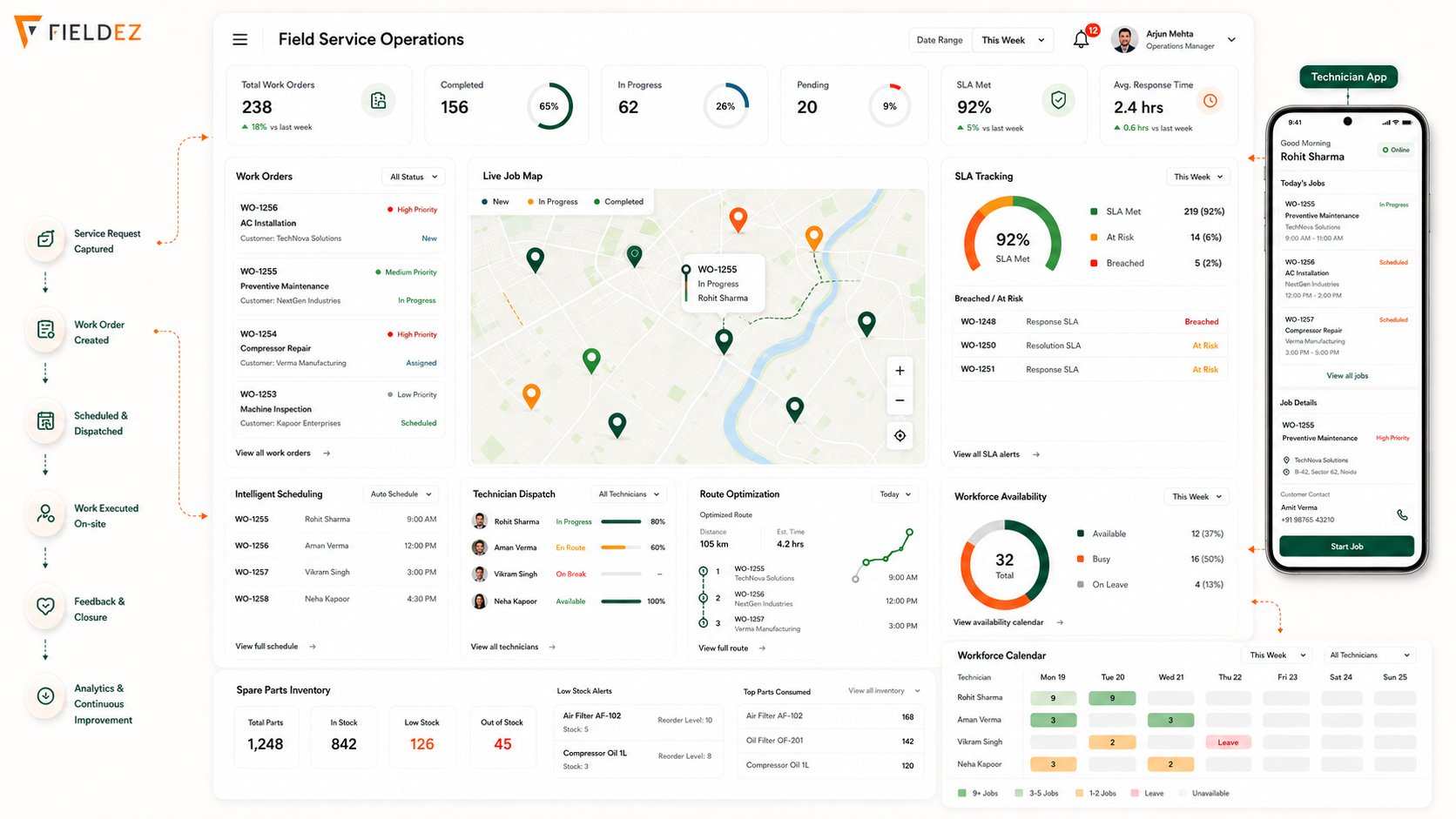This screenshot has height=819, width=1456.
Task: Click the Technician App label button
Action: [1349, 77]
